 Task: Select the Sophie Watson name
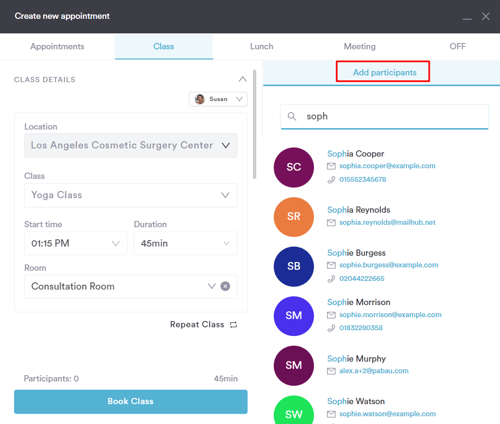coord(356,401)
